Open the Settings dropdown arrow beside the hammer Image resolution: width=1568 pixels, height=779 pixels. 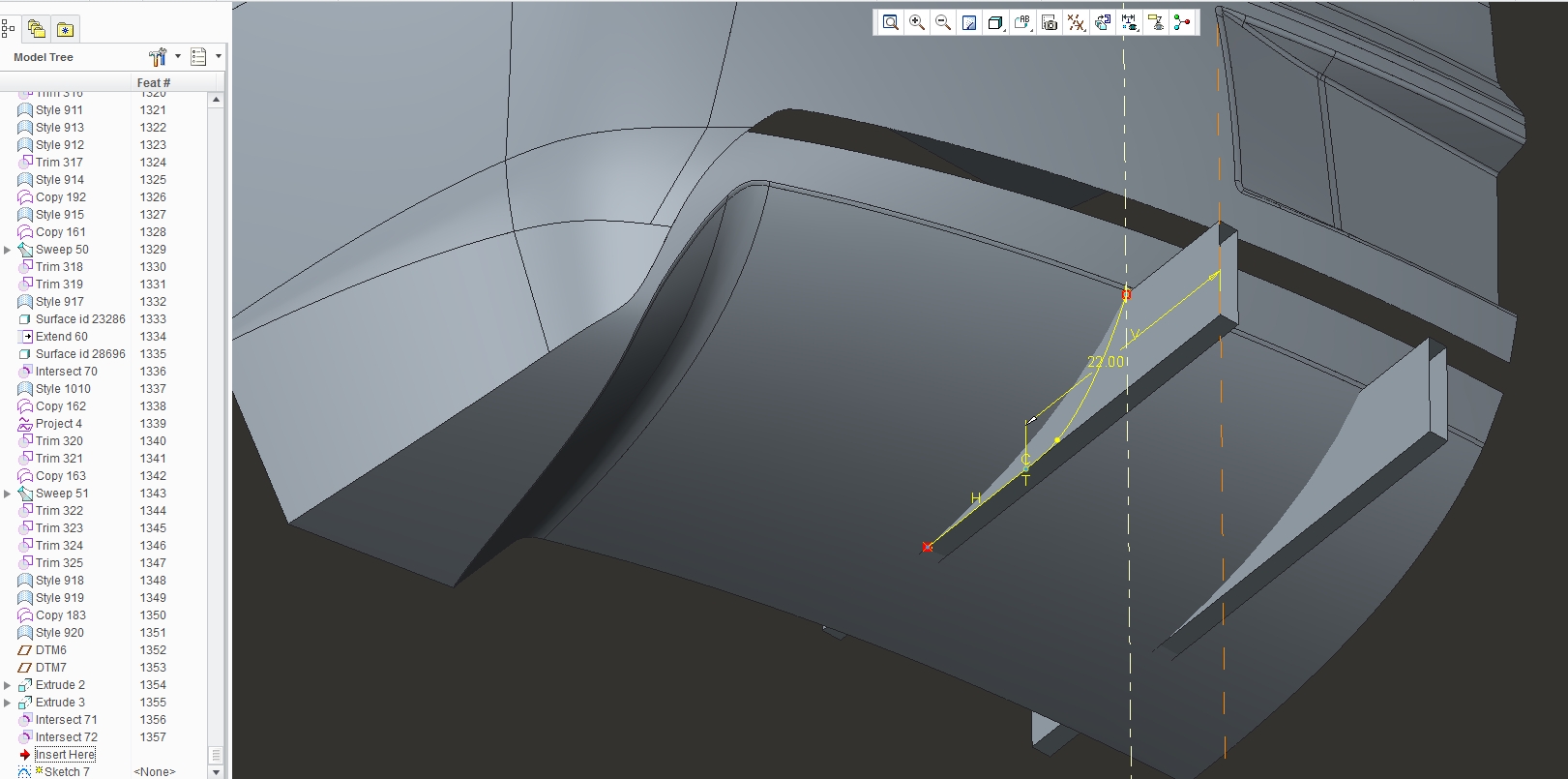(178, 57)
